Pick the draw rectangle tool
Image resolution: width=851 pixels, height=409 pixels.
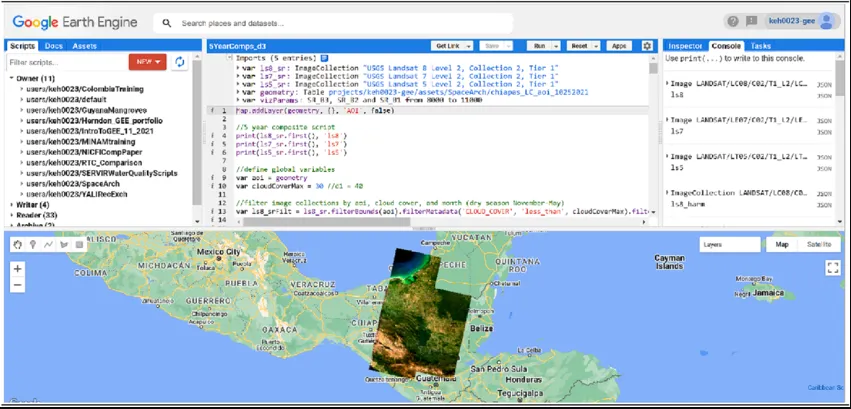pyautogui.click(x=78, y=245)
